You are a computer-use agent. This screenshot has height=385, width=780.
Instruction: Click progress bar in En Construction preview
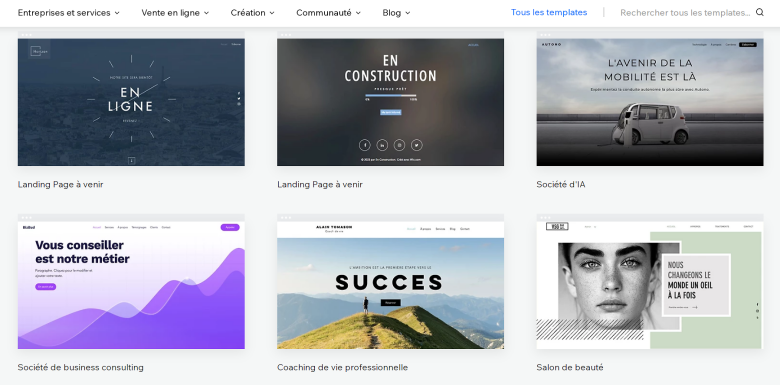pos(390,95)
